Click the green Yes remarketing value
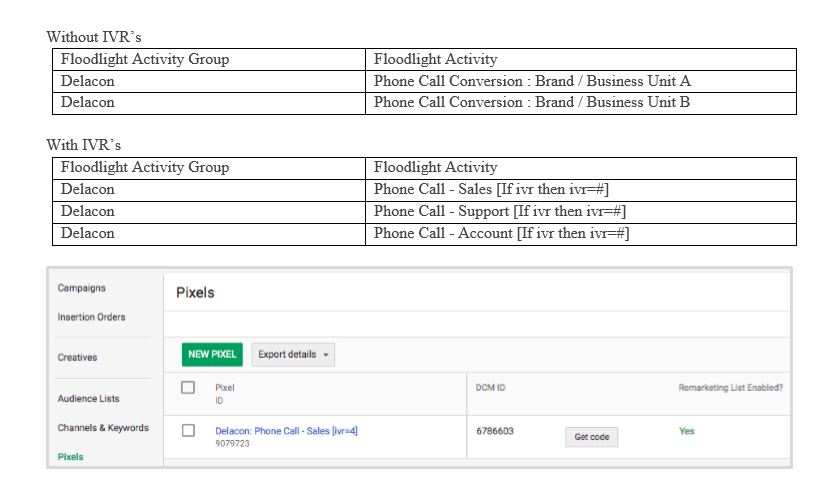The height and width of the screenshot is (484, 840). point(686,431)
